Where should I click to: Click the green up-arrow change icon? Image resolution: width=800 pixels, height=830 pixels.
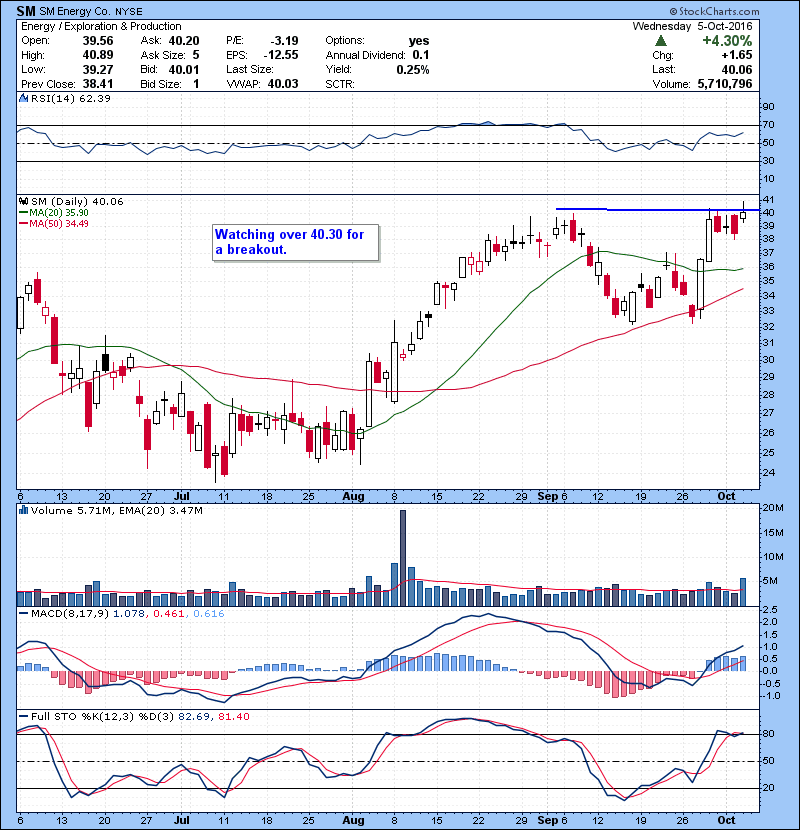point(660,41)
